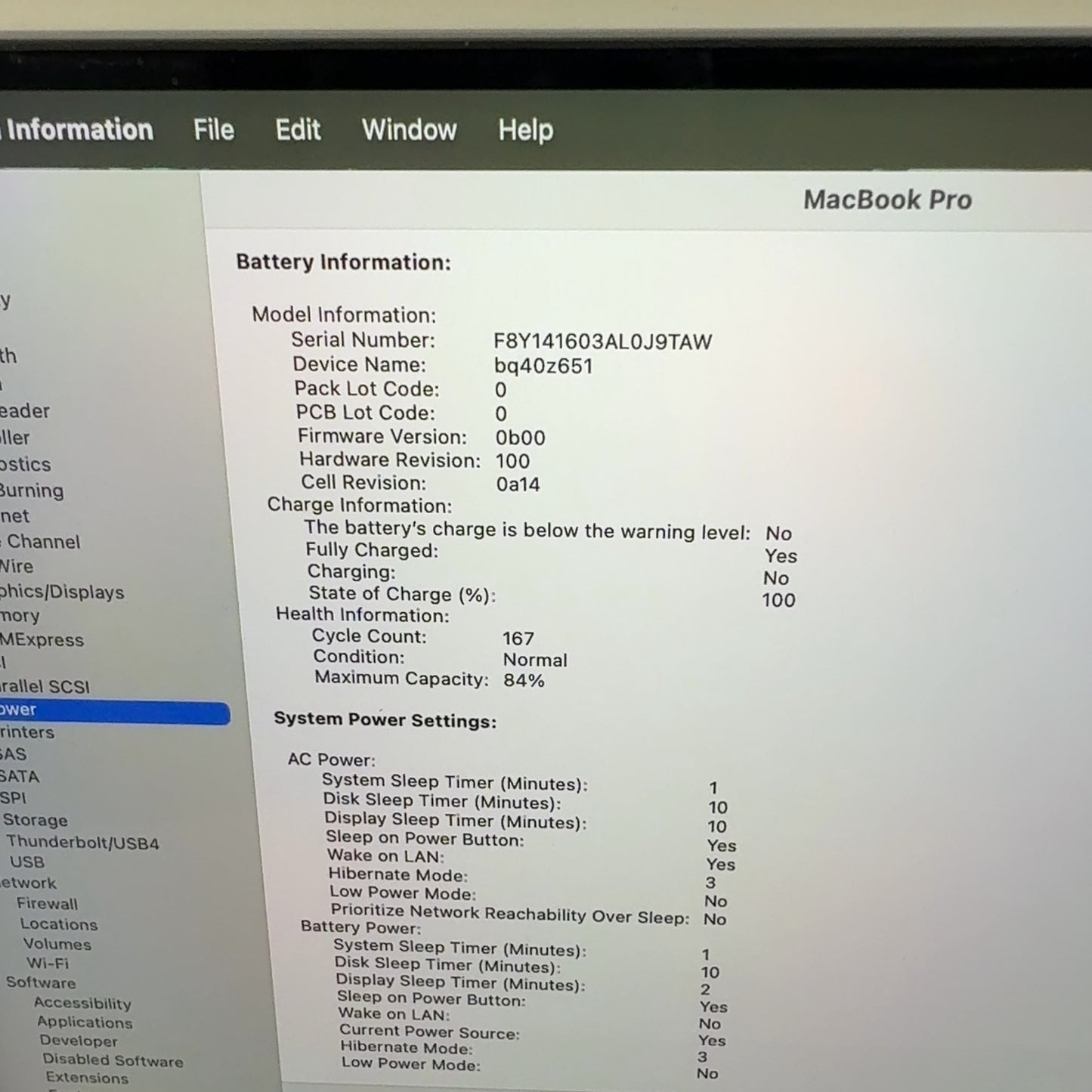The image size is (1092, 1092).
Task: Select Graphics/Displays in the sidebar
Action: tap(62, 592)
